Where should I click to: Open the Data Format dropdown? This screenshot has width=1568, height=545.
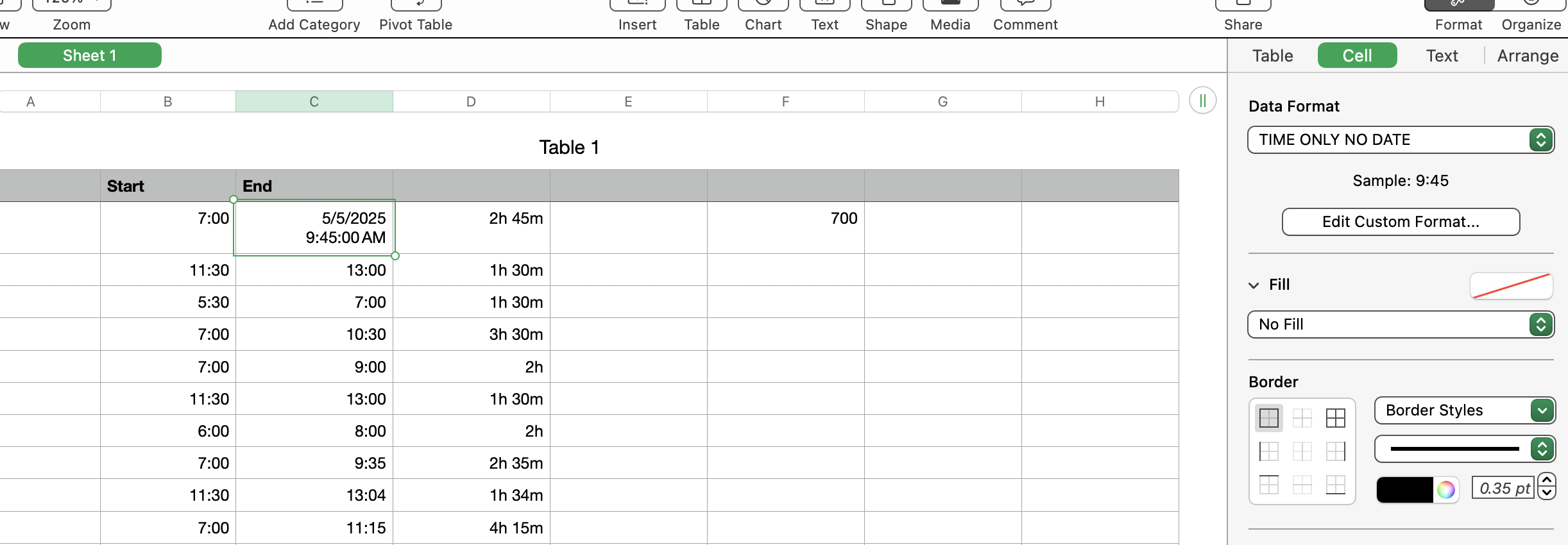[1401, 140]
